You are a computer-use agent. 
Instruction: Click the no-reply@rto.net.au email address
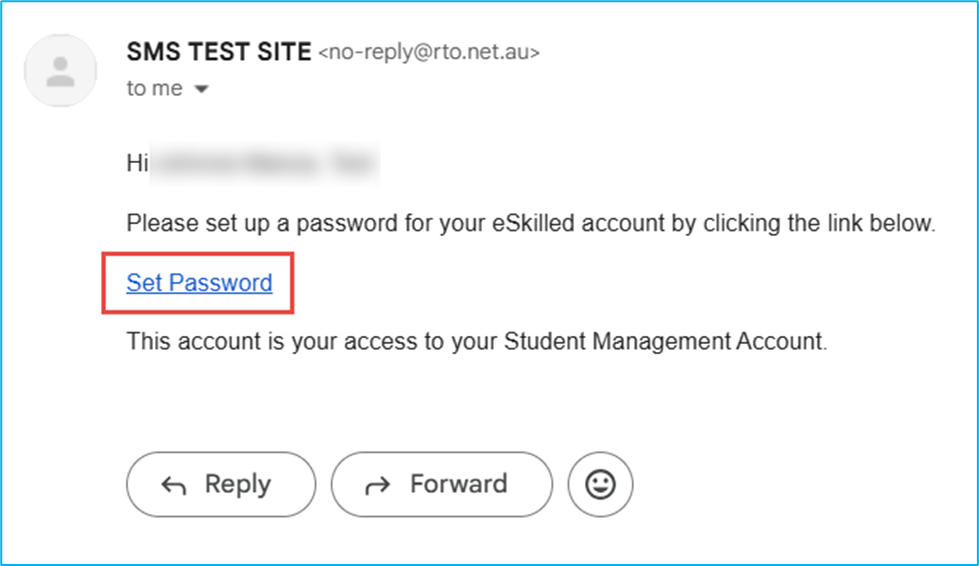click(429, 53)
